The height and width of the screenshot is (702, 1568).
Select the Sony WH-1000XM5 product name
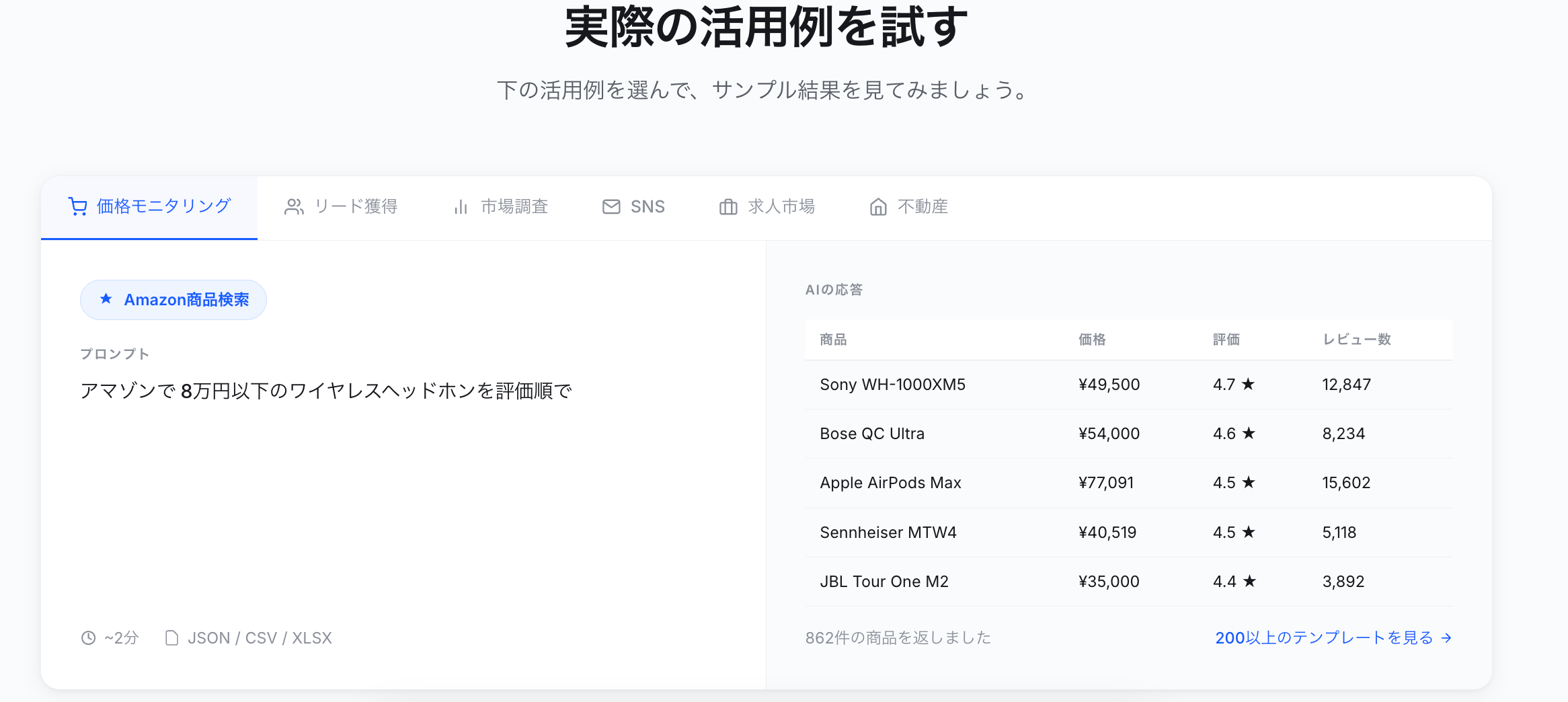click(892, 385)
